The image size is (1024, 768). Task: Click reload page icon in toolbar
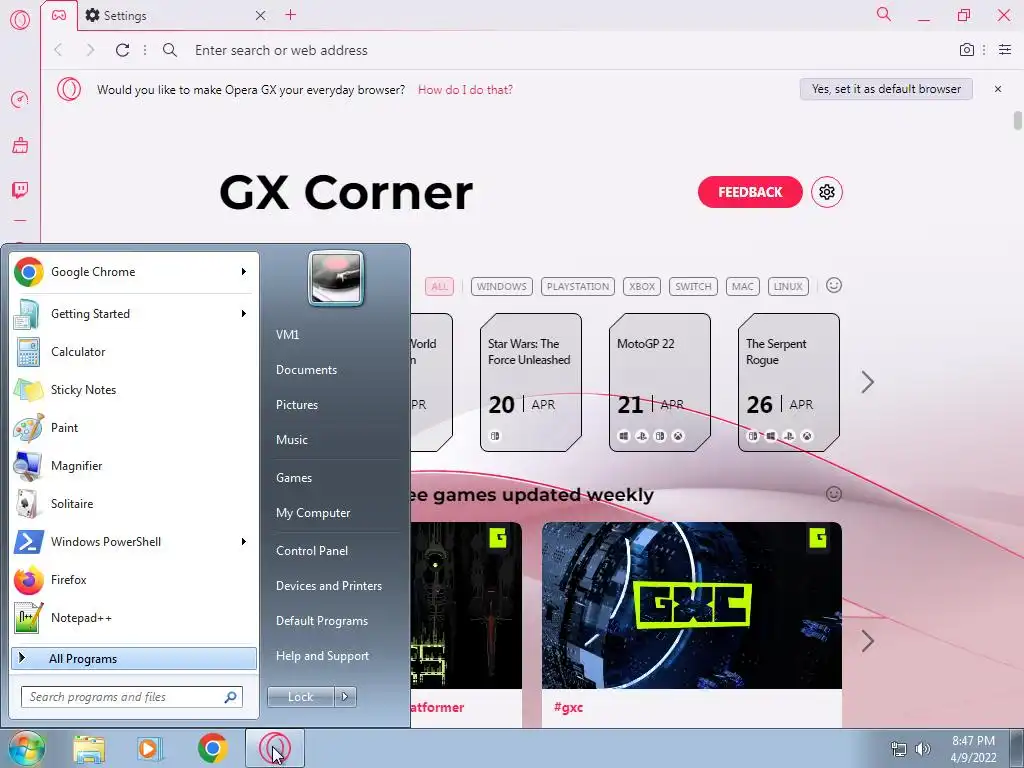point(122,50)
